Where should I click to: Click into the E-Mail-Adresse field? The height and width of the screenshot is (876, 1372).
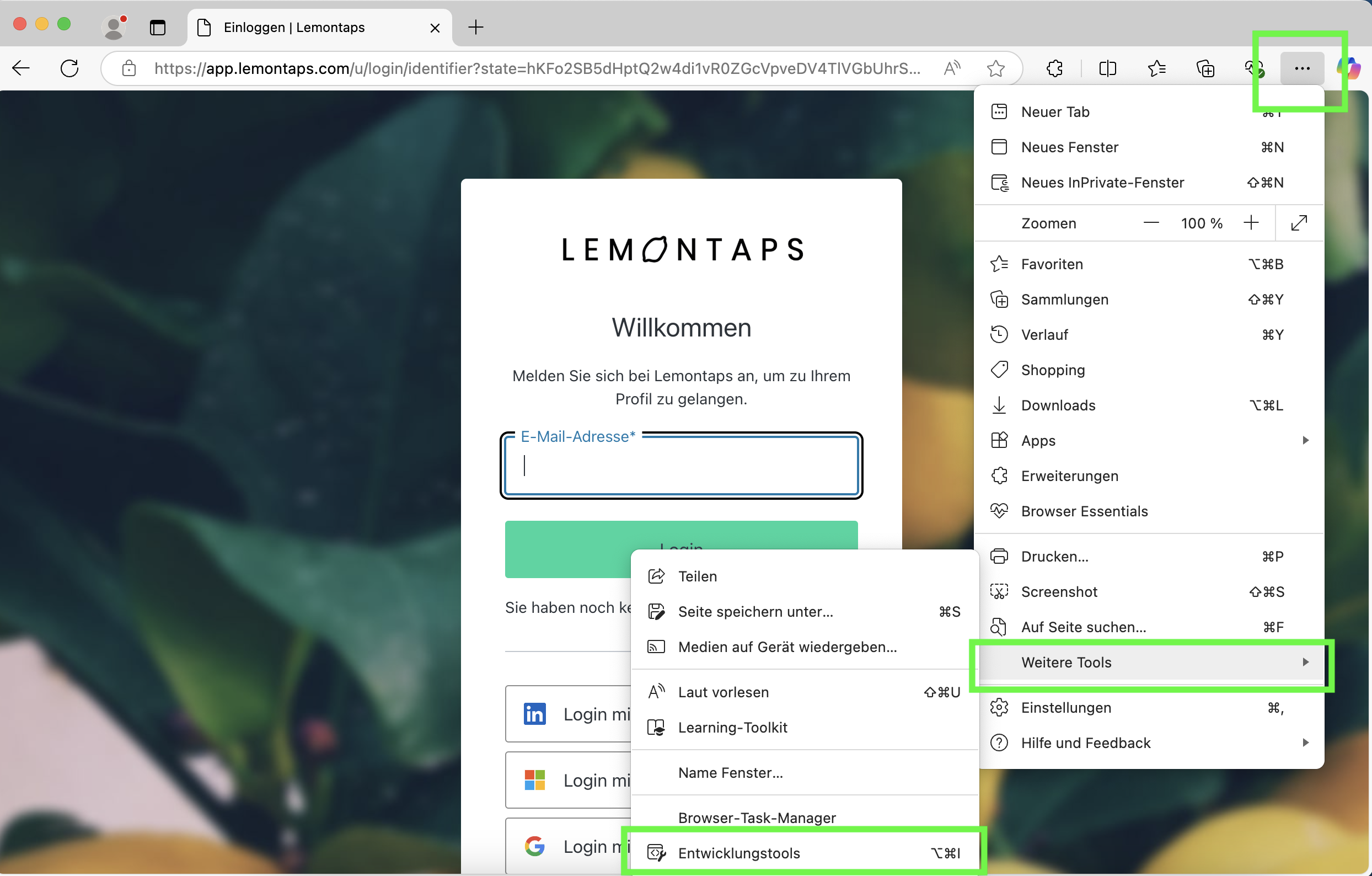(x=681, y=466)
